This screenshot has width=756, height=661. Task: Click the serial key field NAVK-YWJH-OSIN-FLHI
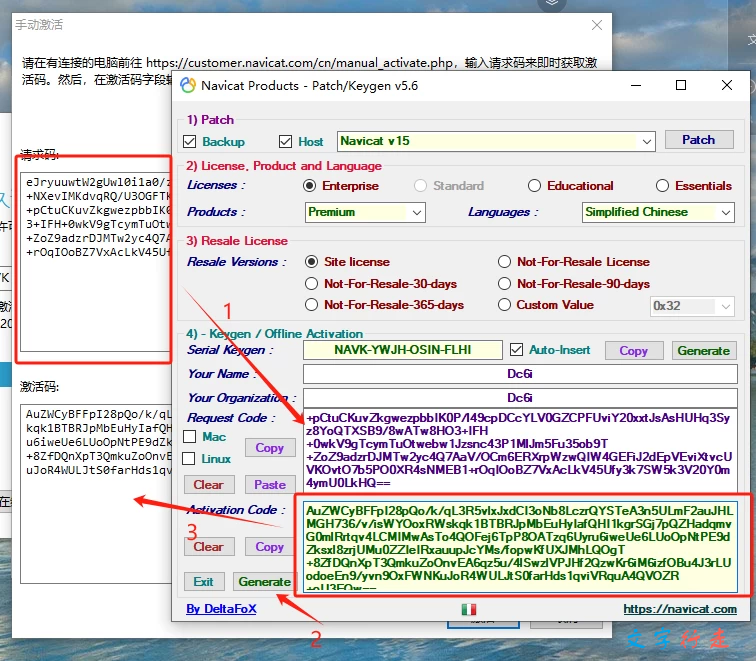[x=403, y=350]
